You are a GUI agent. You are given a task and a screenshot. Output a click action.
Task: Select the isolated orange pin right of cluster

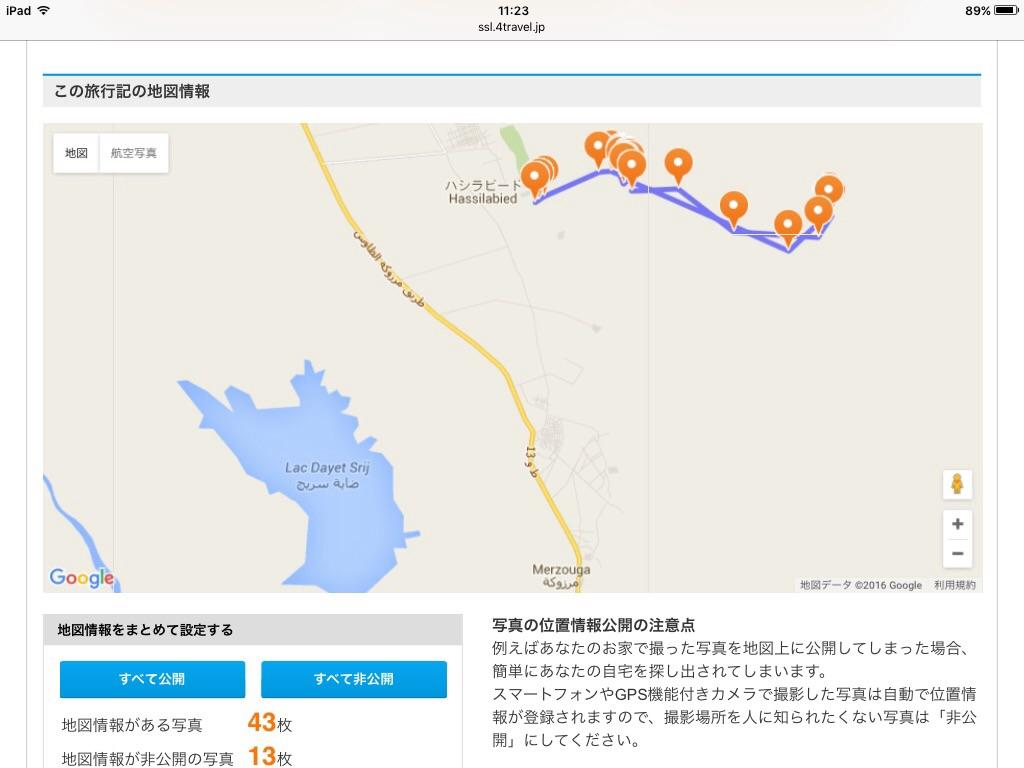click(679, 166)
